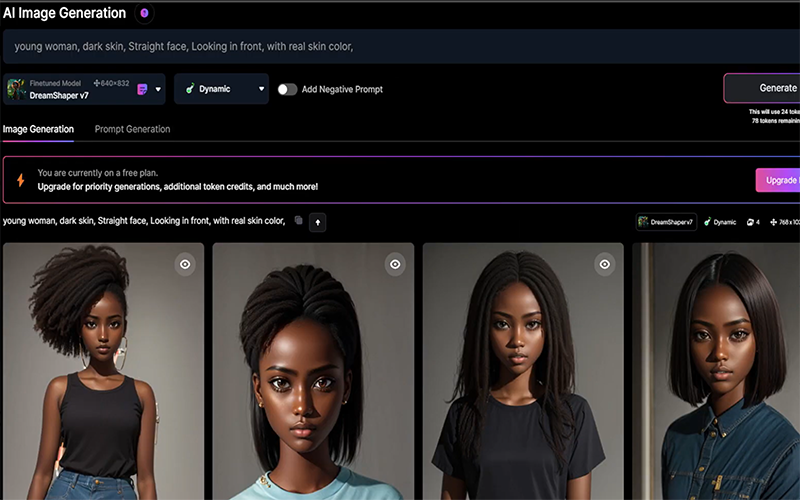Click eye icon on light blue shirt woman image

tap(395, 264)
